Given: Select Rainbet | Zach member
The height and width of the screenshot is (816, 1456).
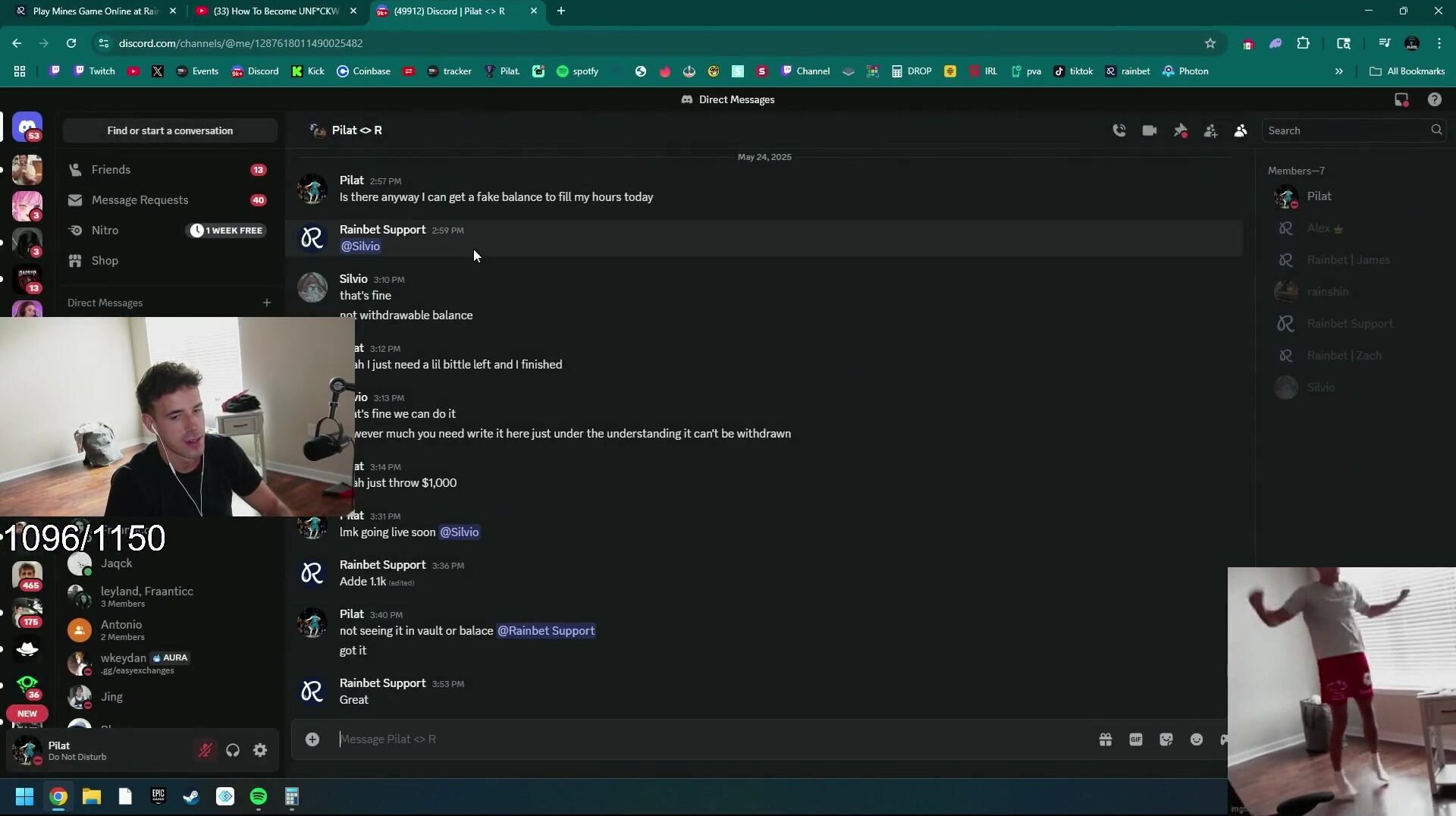Looking at the screenshot, I should [1354, 356].
